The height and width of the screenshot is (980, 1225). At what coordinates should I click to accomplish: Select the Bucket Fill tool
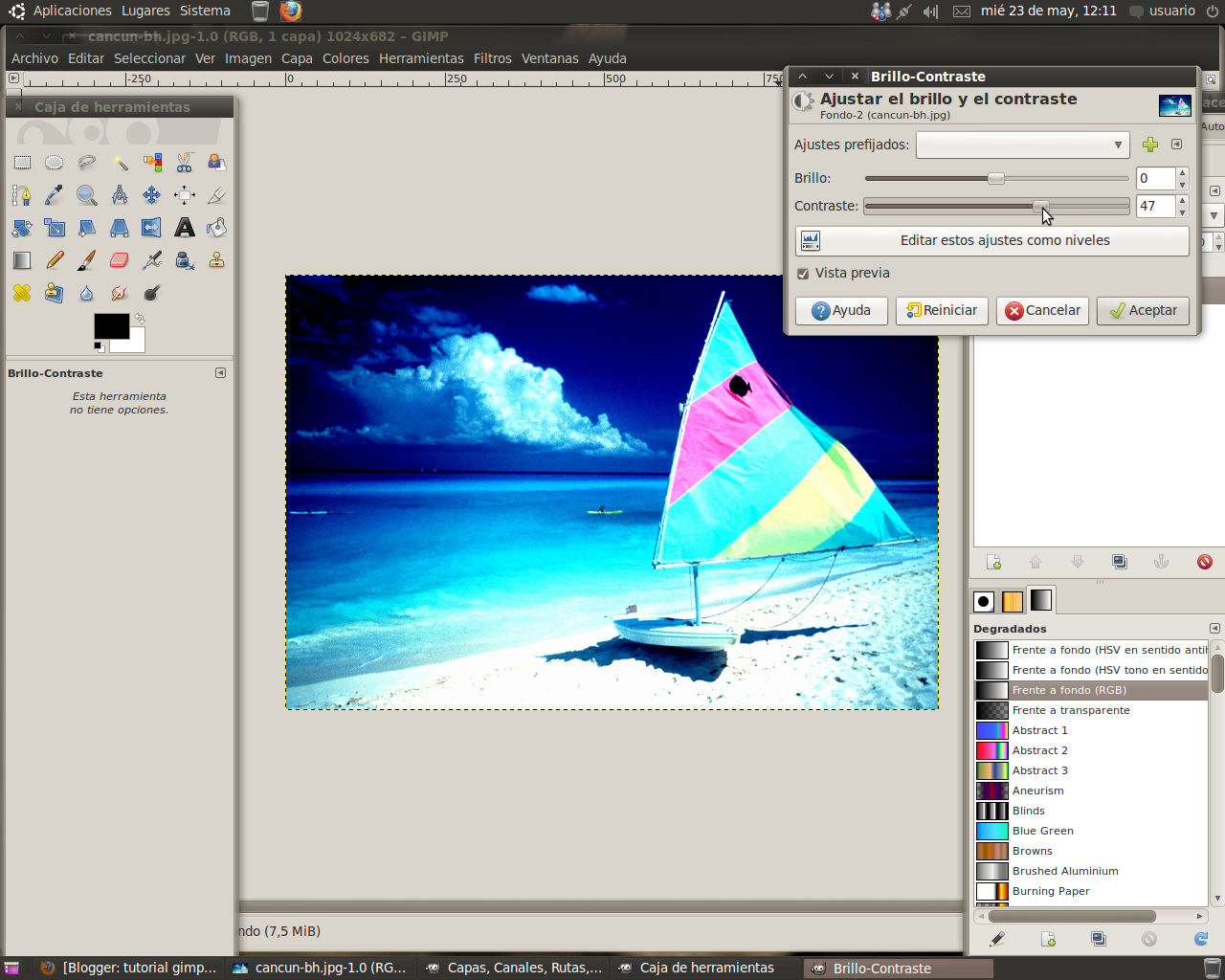pos(216,230)
